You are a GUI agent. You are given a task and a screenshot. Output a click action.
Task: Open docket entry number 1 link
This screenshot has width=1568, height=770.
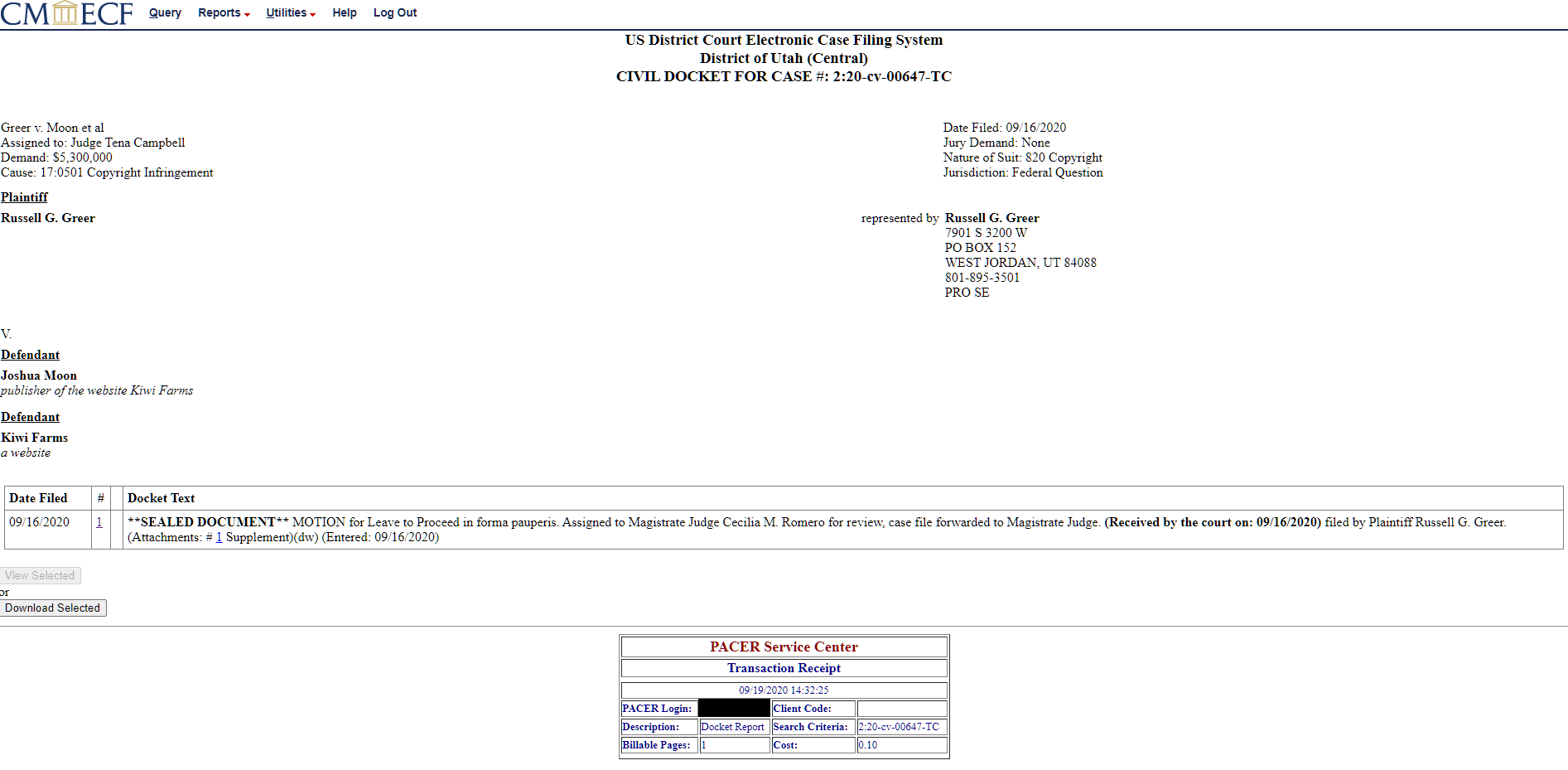(x=99, y=522)
